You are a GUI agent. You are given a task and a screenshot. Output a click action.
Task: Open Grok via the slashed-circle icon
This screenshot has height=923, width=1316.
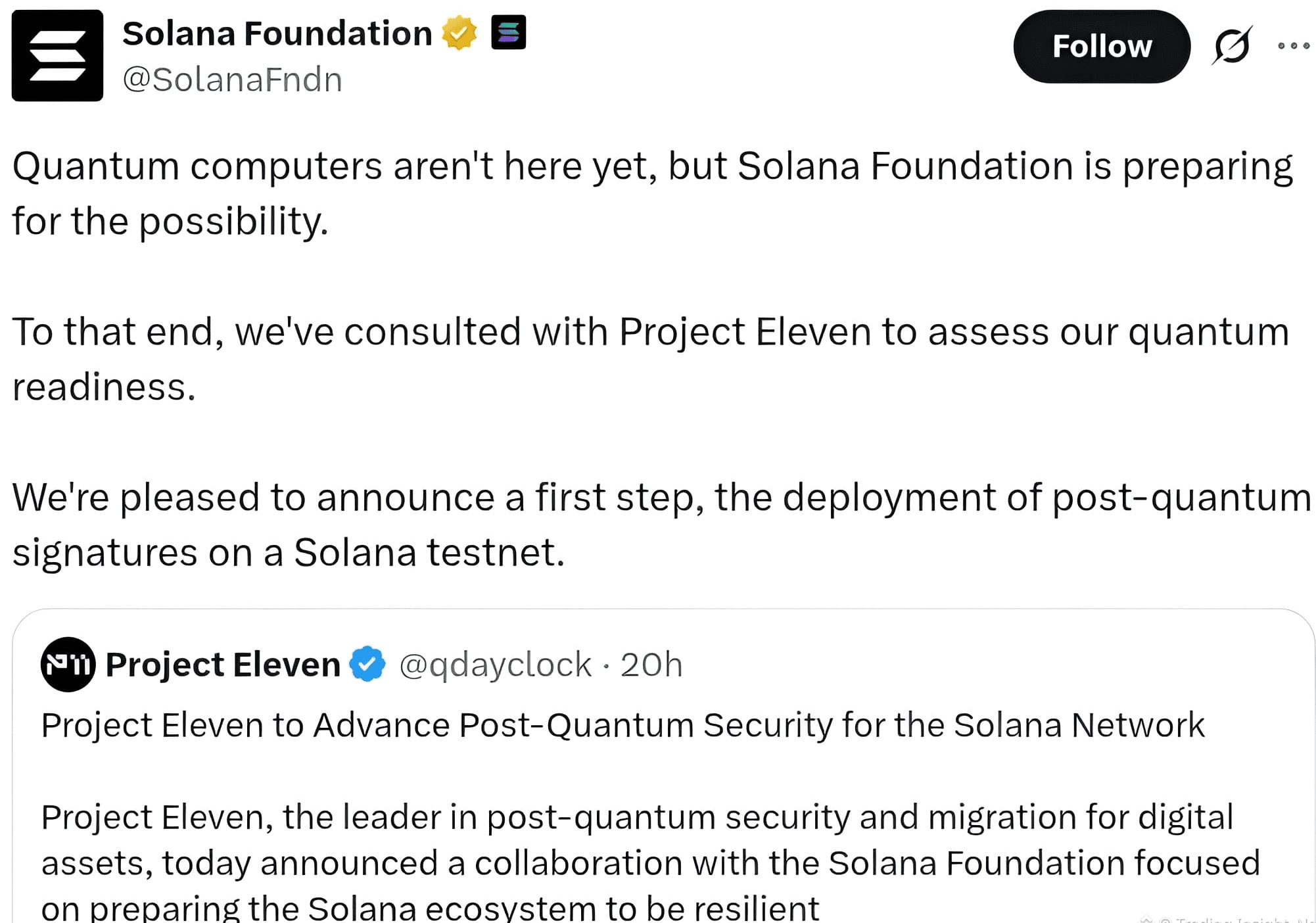coord(1232,46)
